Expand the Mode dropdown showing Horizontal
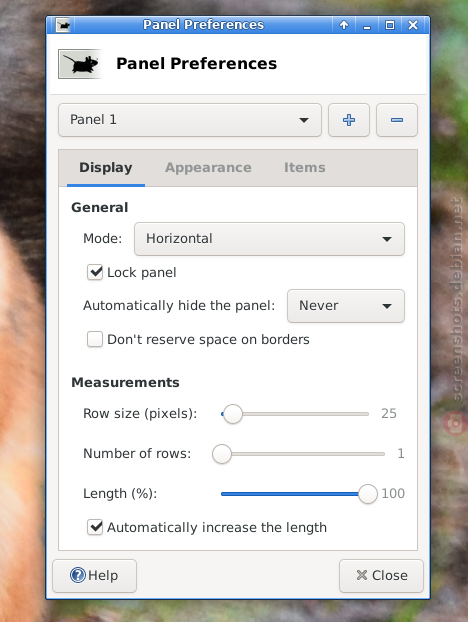 [269, 239]
